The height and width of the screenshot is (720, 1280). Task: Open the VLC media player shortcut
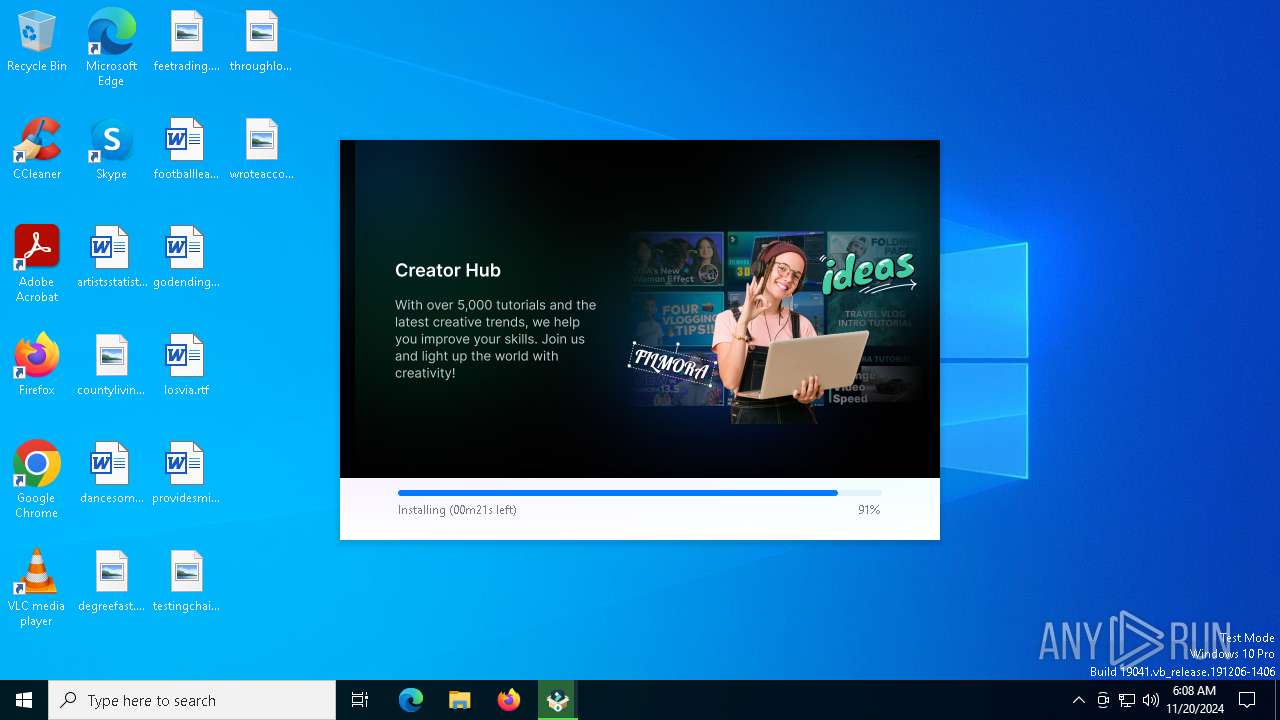pos(37,588)
